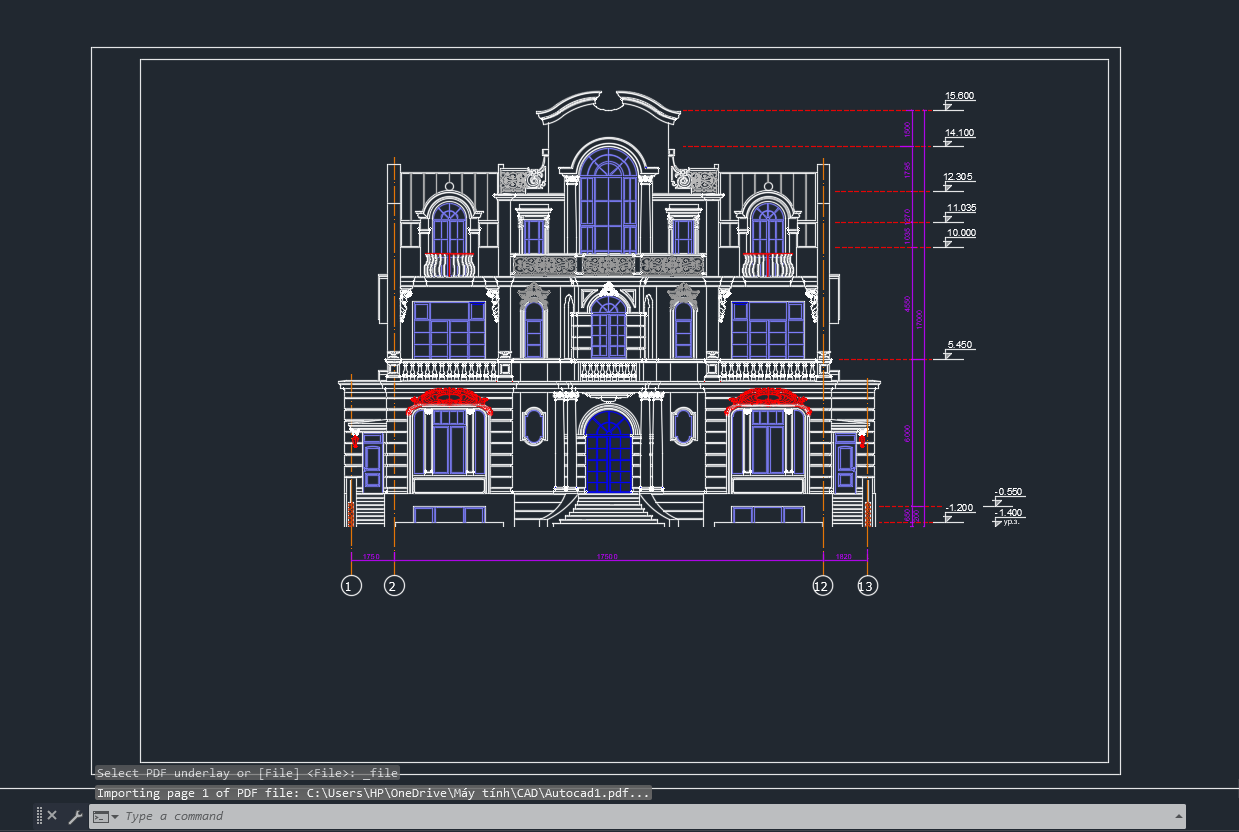
Task: Select grid axis bubble 2
Action: [x=395, y=586]
